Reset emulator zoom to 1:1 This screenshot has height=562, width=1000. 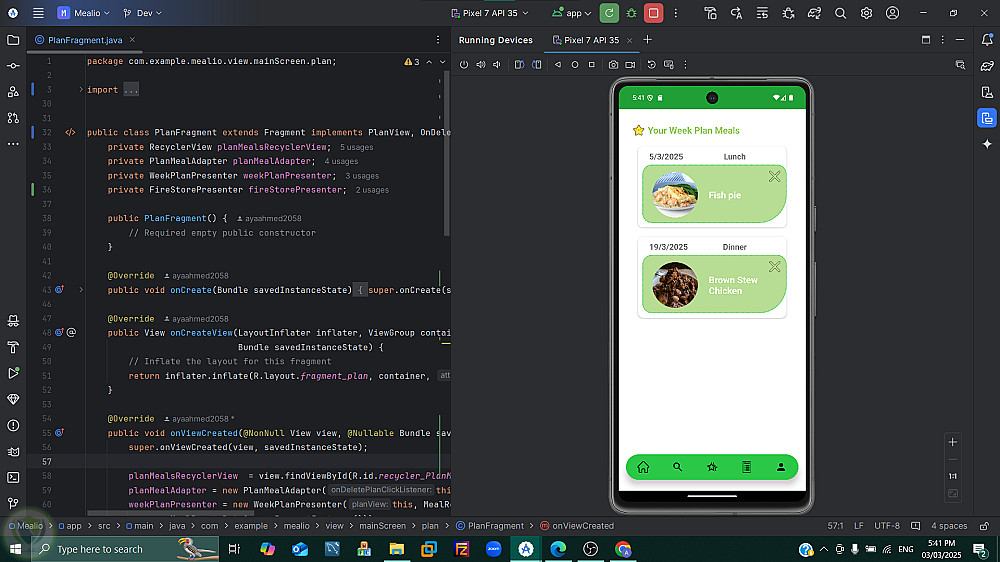tap(953, 476)
